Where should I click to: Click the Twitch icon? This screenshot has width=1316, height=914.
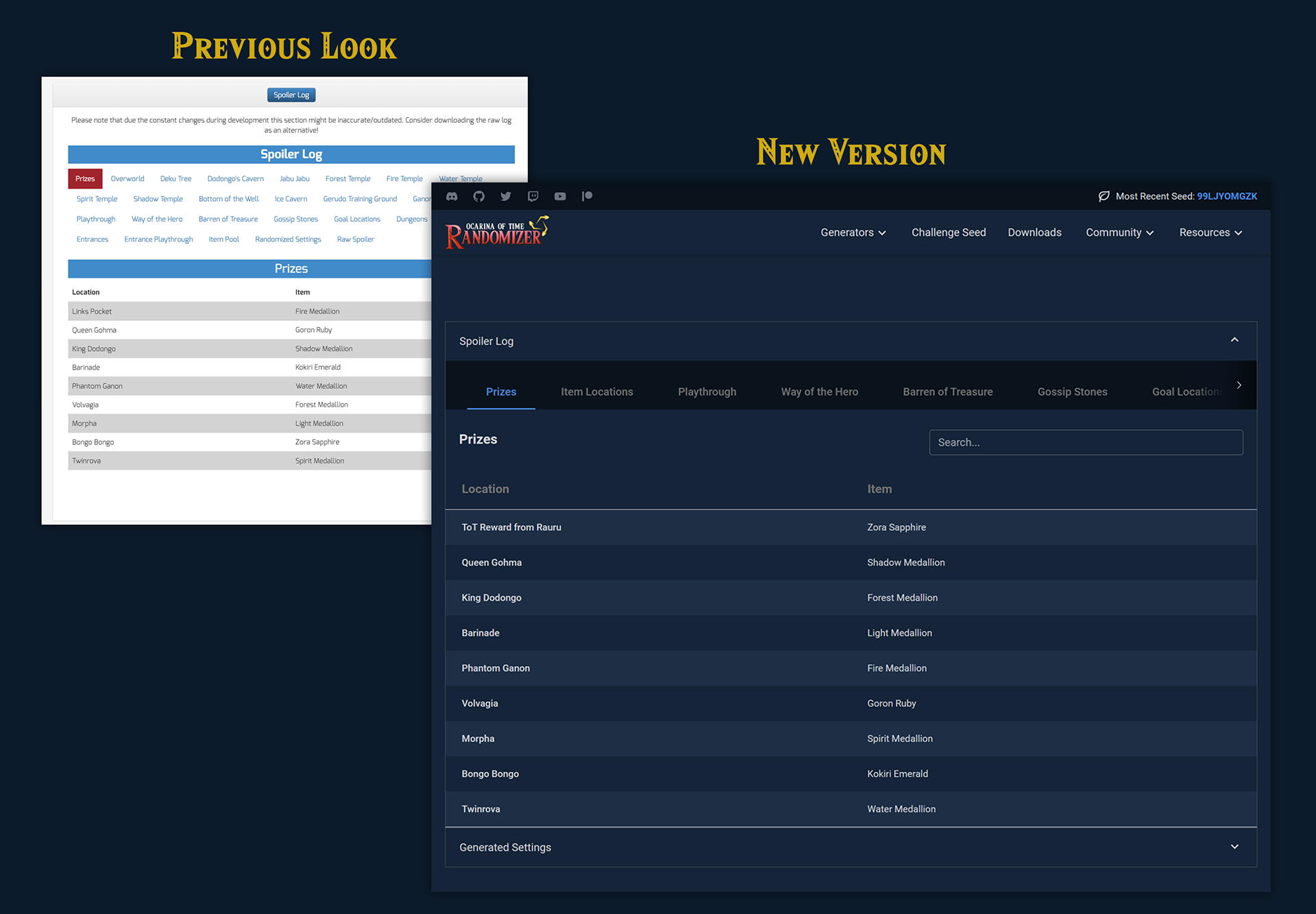click(x=533, y=196)
